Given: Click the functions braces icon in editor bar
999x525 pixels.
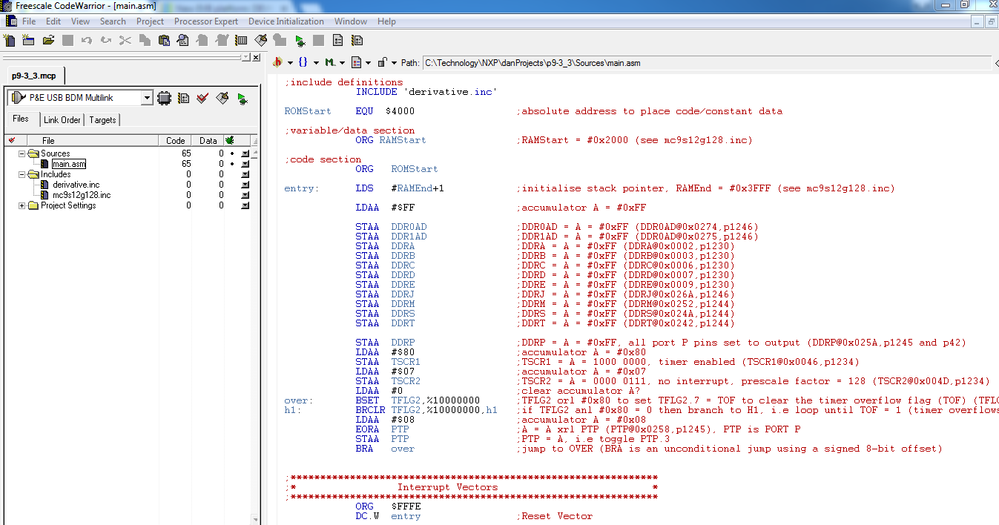Looking at the screenshot, I should tap(303, 62).
